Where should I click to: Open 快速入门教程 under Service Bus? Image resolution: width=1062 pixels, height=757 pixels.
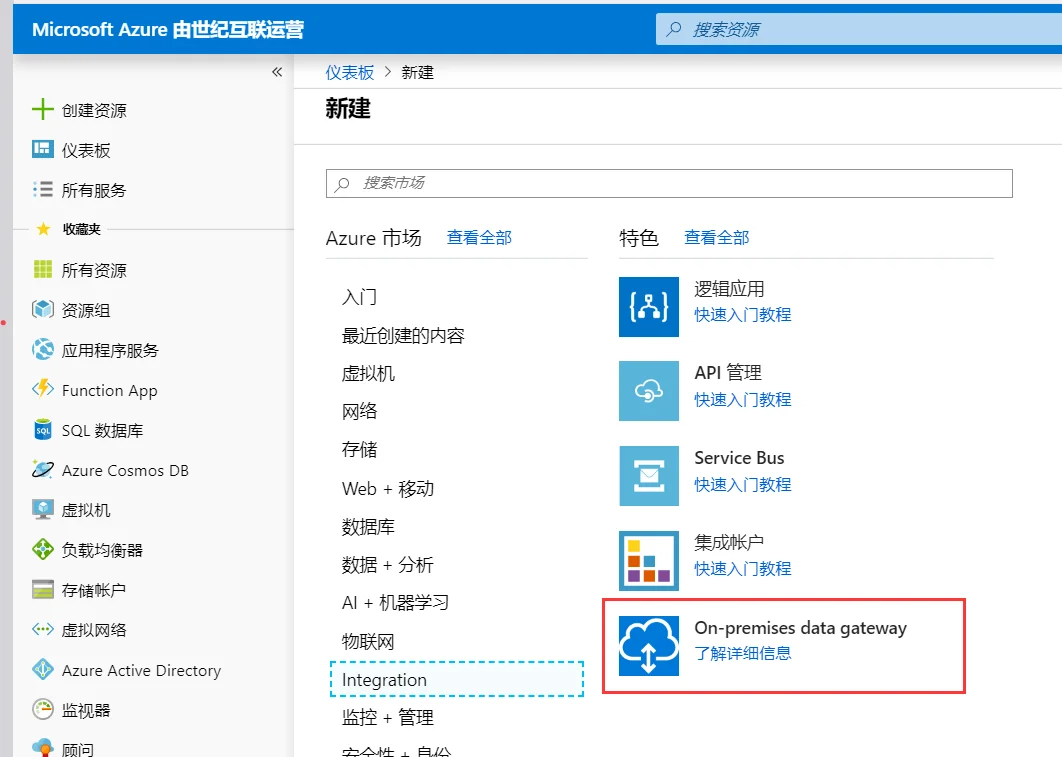click(743, 485)
